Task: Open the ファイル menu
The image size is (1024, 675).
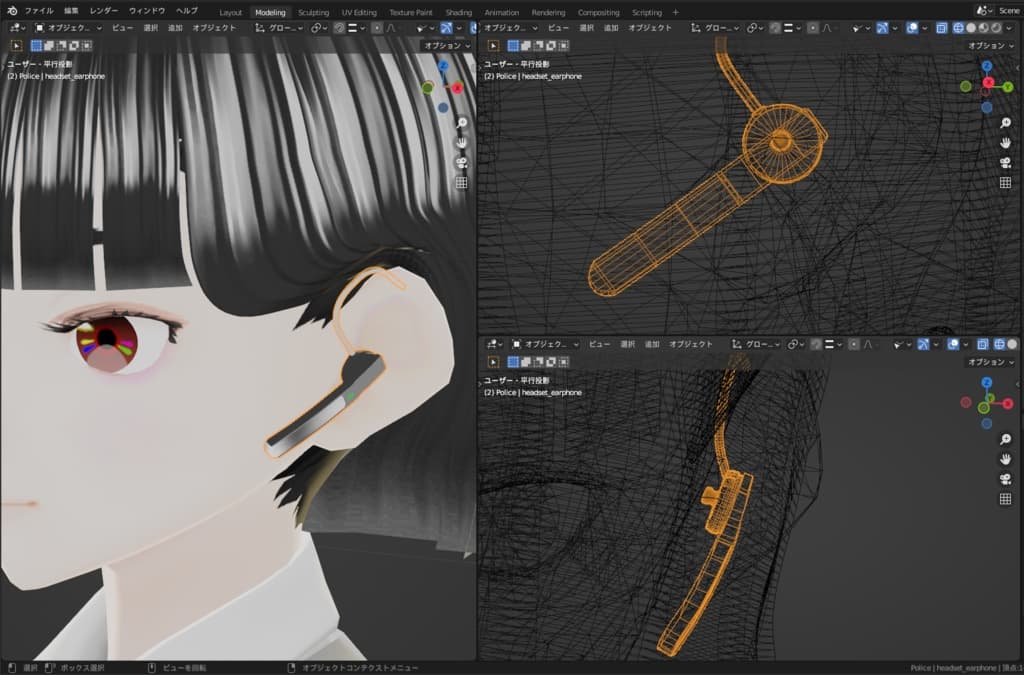Action: [38, 11]
